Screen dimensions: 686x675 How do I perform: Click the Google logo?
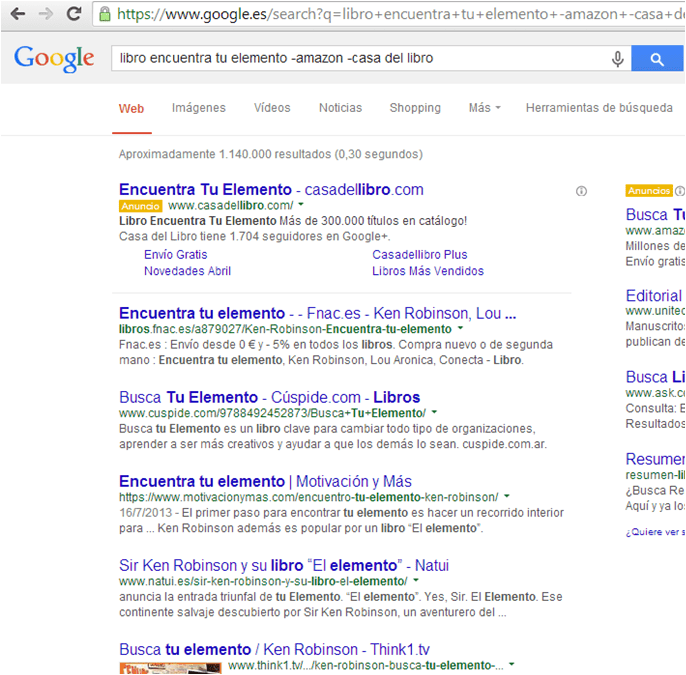54,59
